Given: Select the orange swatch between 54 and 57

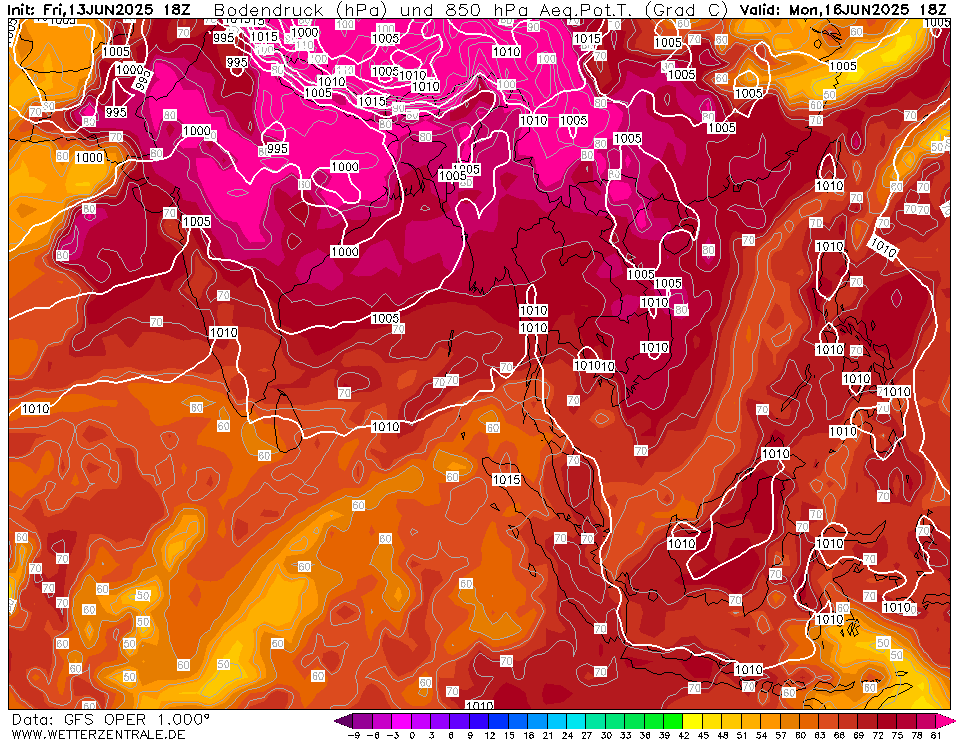Looking at the screenshot, I should coord(772,720).
